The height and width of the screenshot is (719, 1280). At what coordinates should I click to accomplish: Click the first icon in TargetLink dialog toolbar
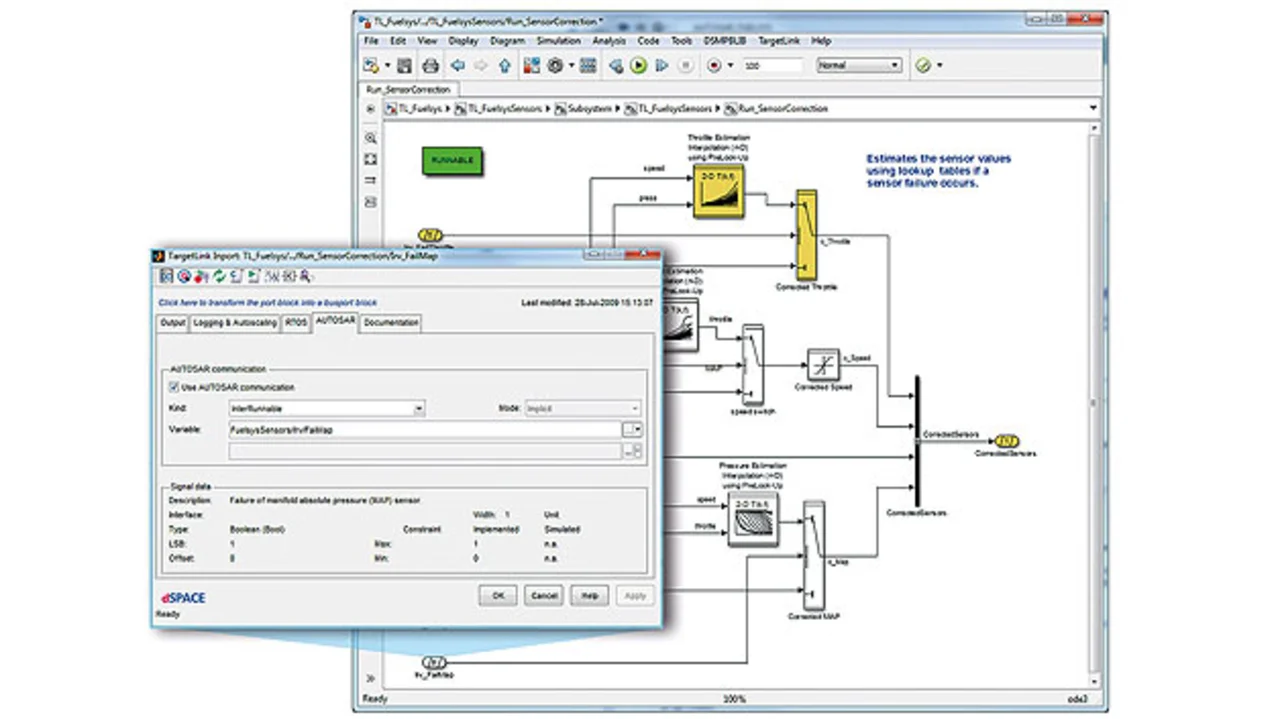pos(167,275)
